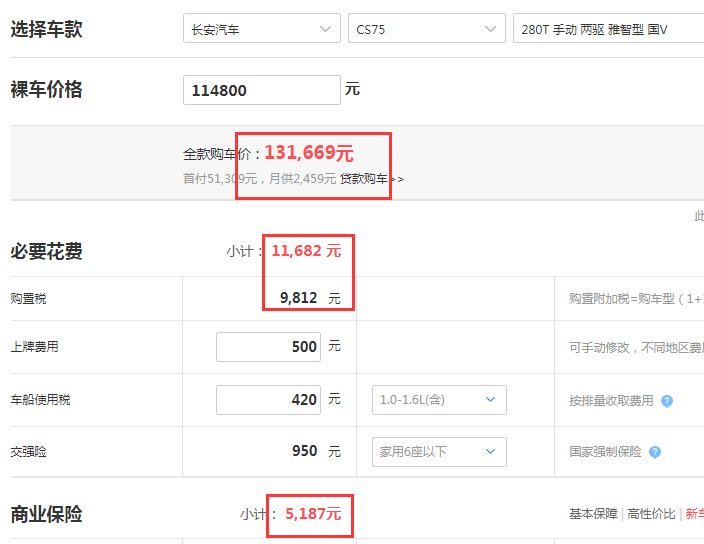This screenshot has height=544, width=704.
Task: Select the 基本保障 insurance plan tab
Action: pos(593,514)
